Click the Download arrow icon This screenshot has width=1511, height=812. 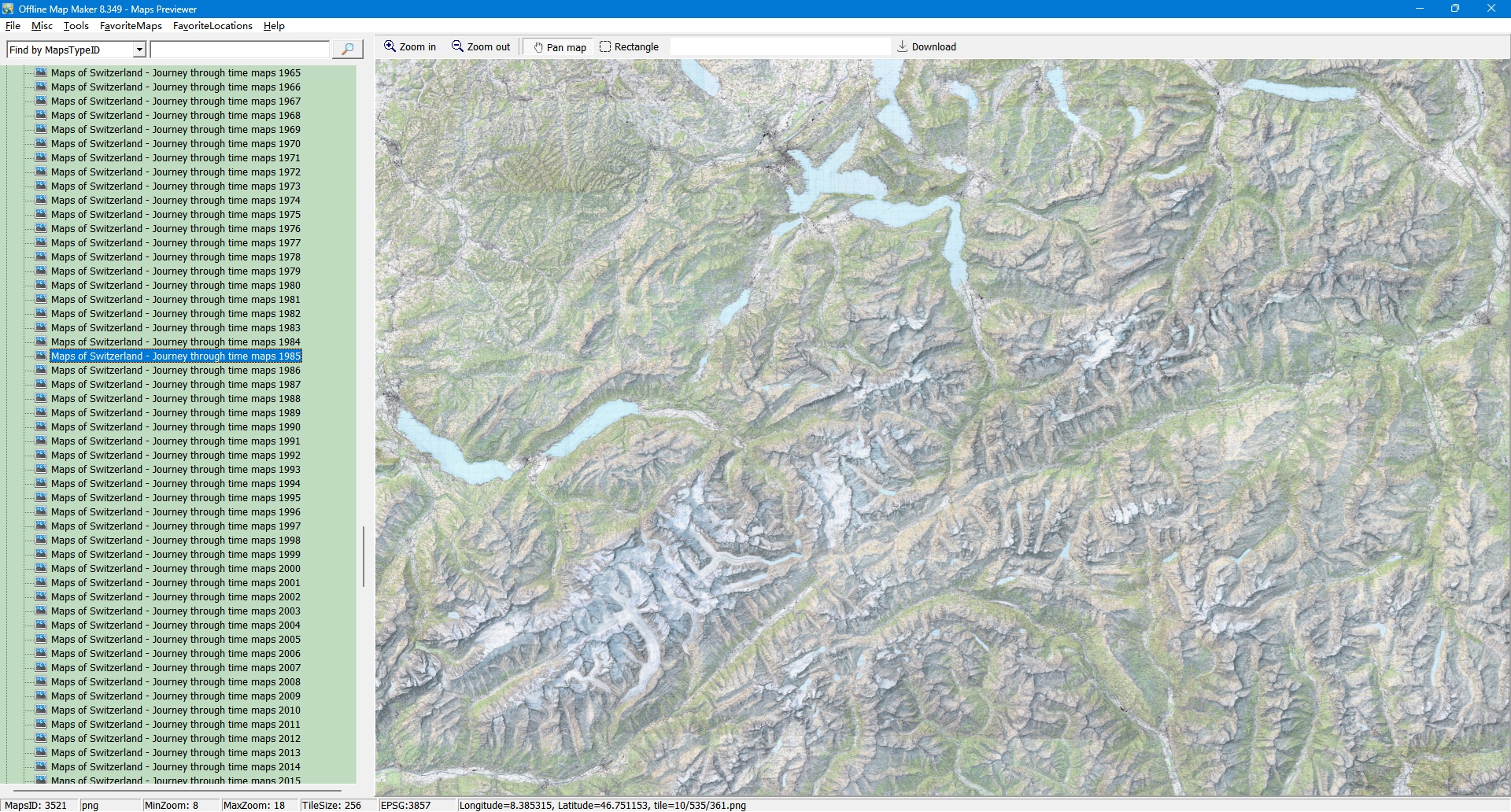pyautogui.click(x=902, y=46)
